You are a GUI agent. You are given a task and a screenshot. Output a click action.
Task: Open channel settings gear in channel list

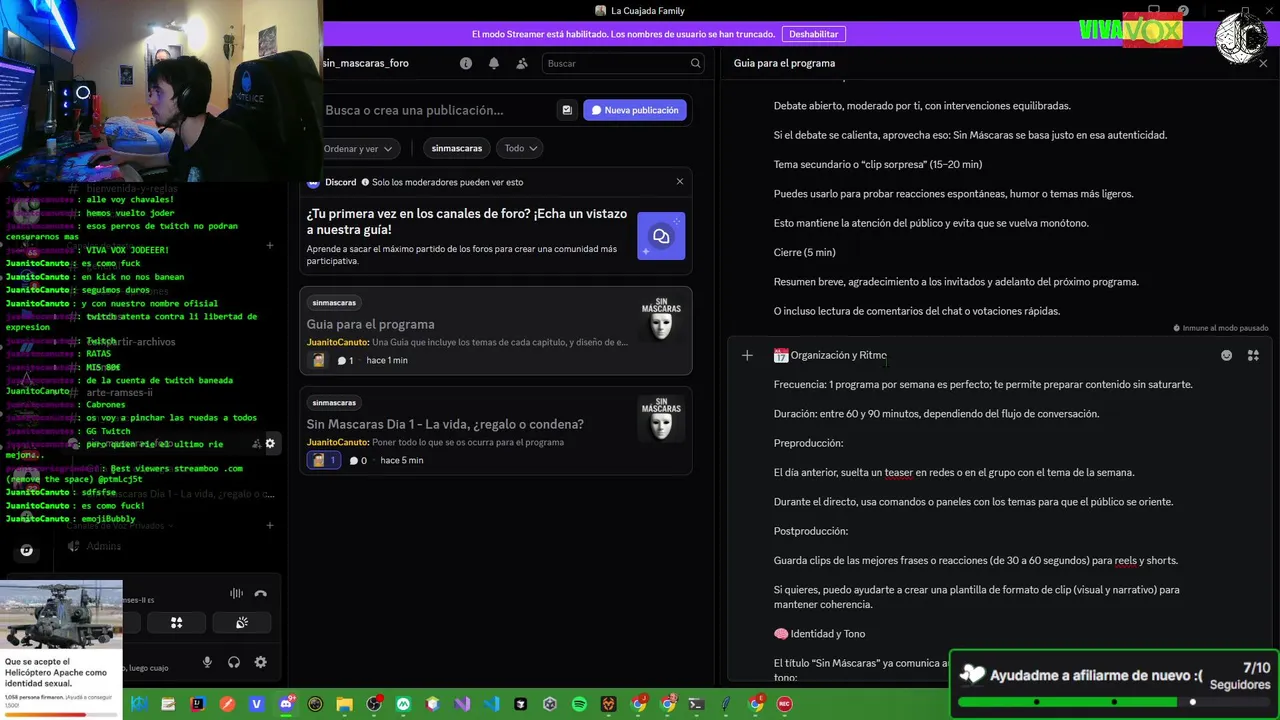tap(270, 443)
